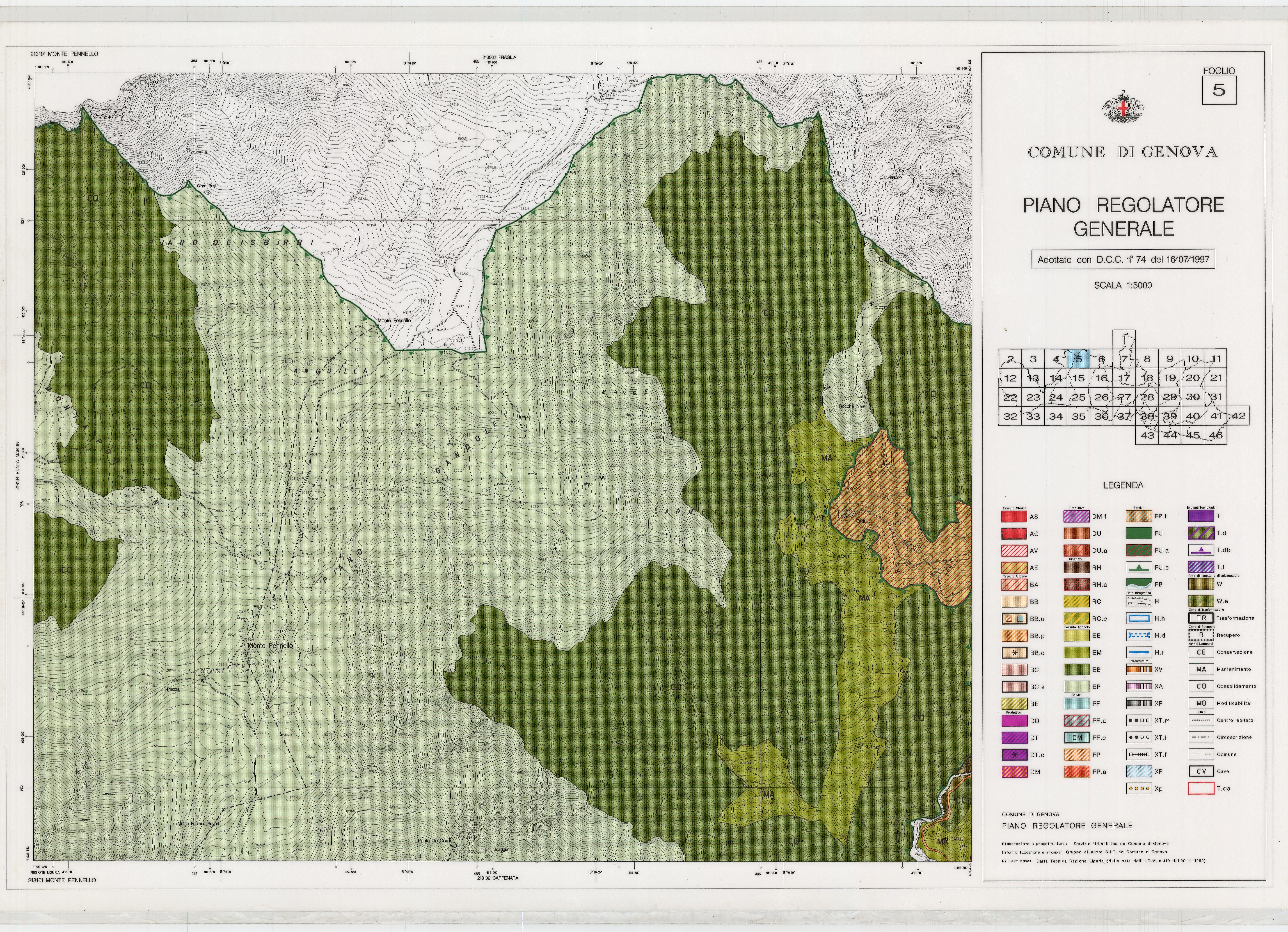Click the XV orange road legend symbol

[x=1139, y=669]
